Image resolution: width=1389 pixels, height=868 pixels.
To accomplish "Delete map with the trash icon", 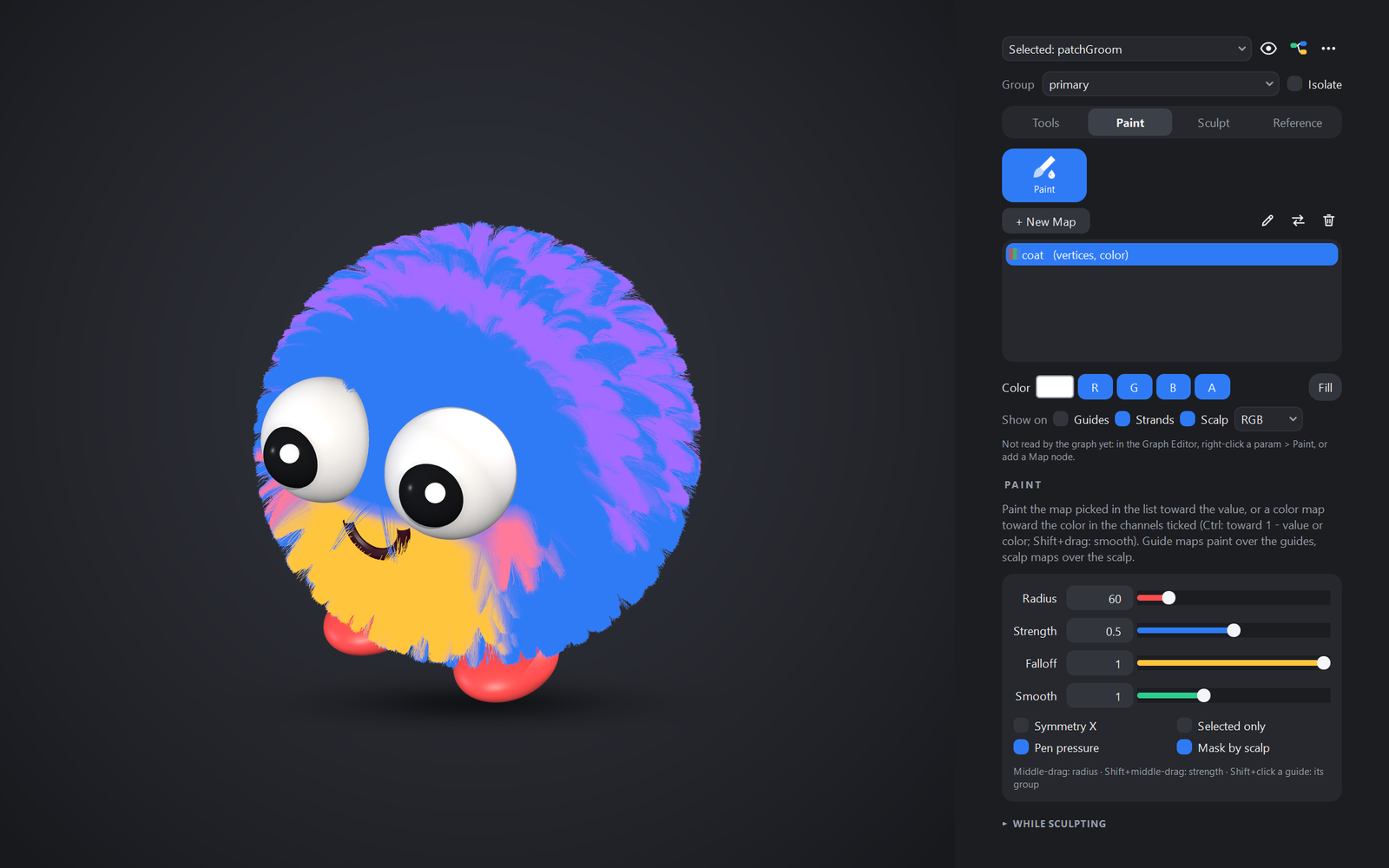I will (1328, 220).
